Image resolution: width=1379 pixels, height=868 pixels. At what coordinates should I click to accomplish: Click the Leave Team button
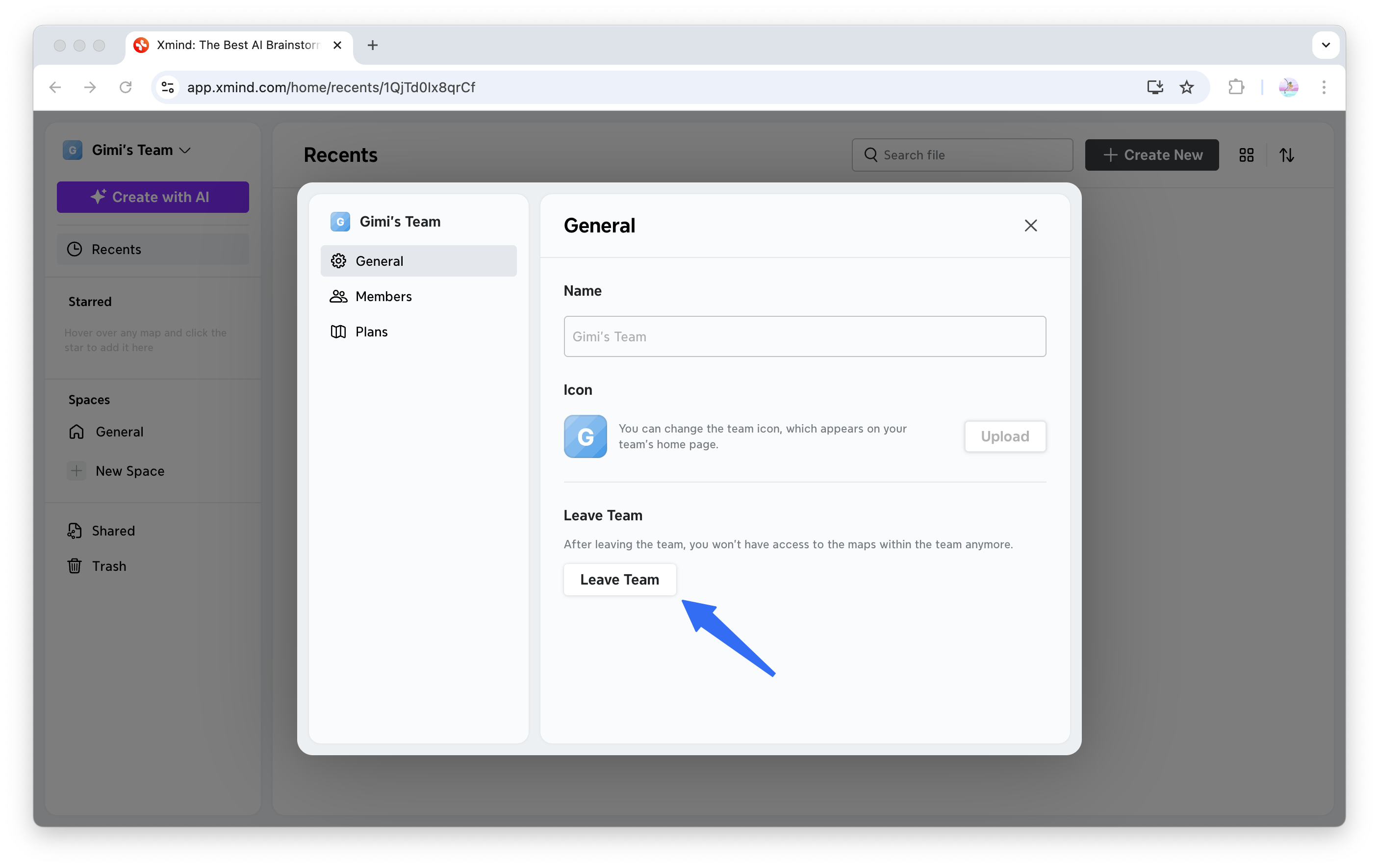(x=620, y=580)
